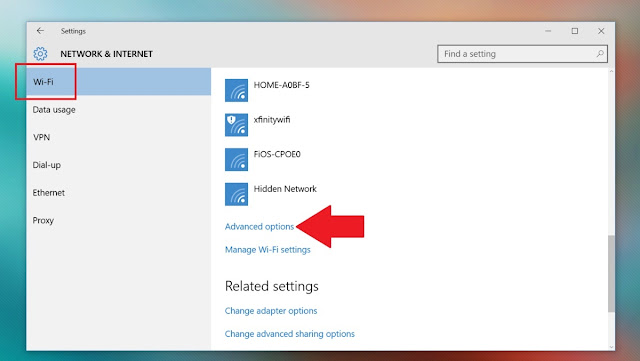This screenshot has width=640, height=361.
Task: Click the back arrow in Settings
Action: (x=40, y=31)
